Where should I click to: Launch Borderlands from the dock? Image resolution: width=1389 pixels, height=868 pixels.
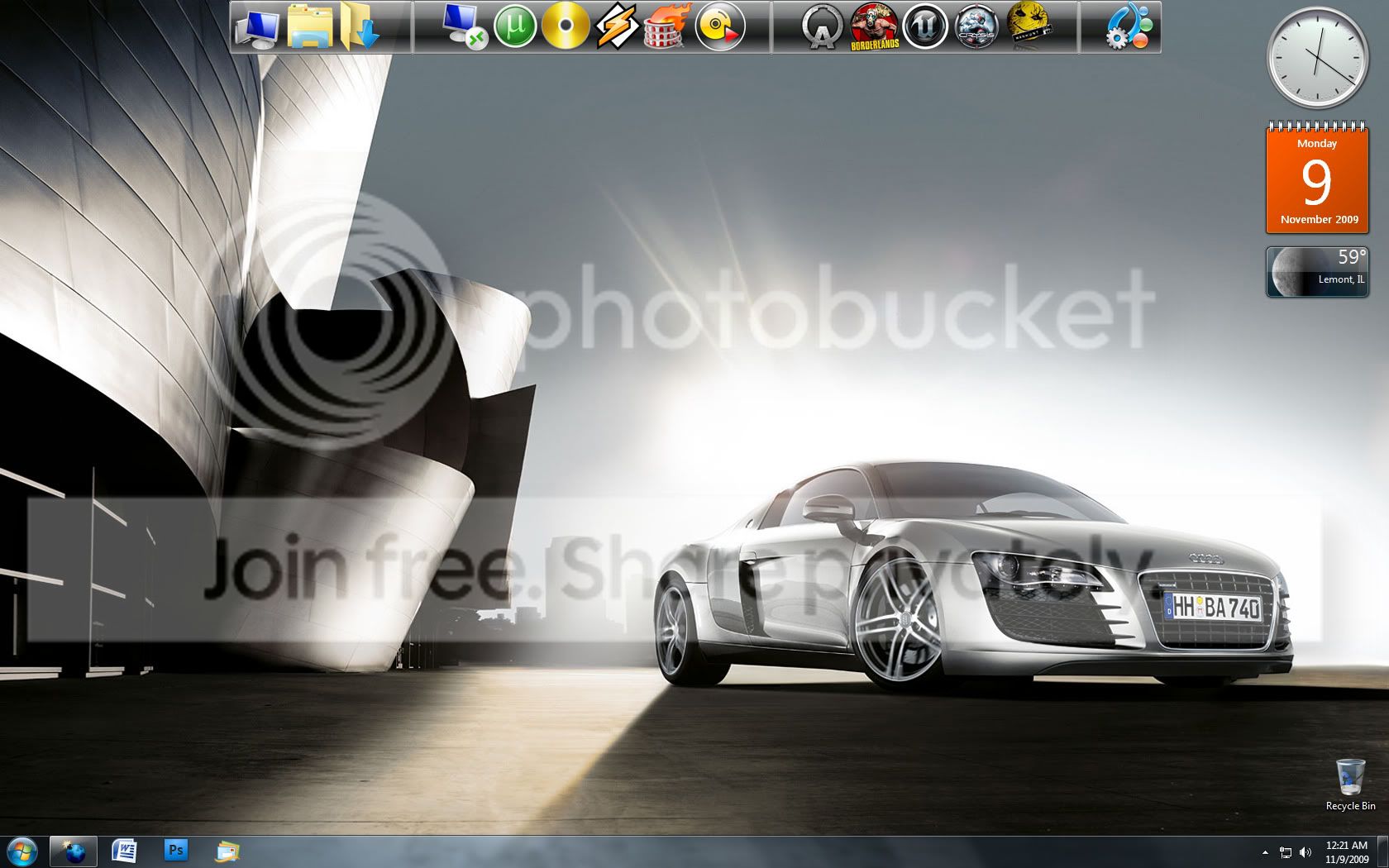pyautogui.click(x=875, y=26)
